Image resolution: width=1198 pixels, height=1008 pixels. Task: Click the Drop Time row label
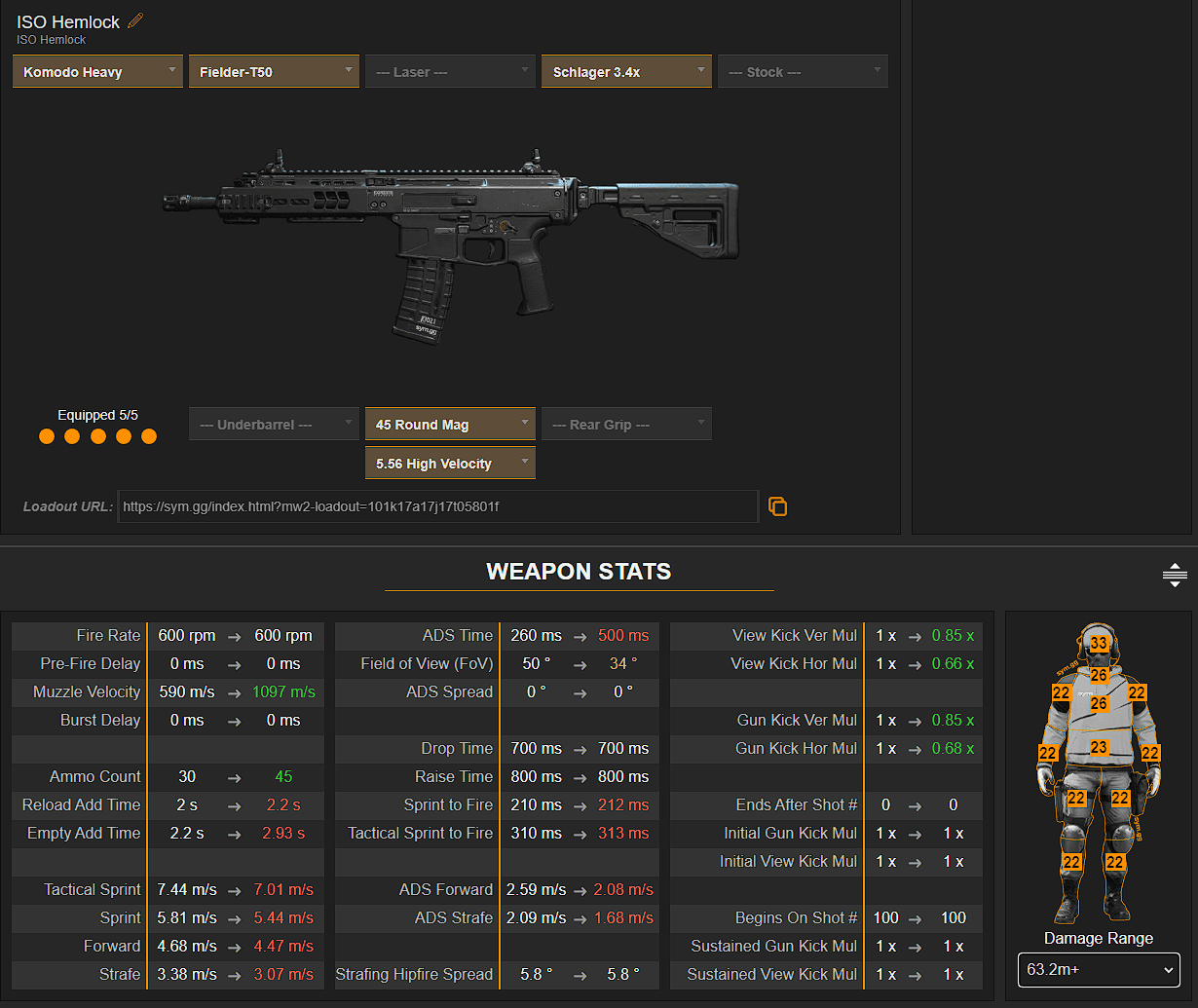pos(457,748)
